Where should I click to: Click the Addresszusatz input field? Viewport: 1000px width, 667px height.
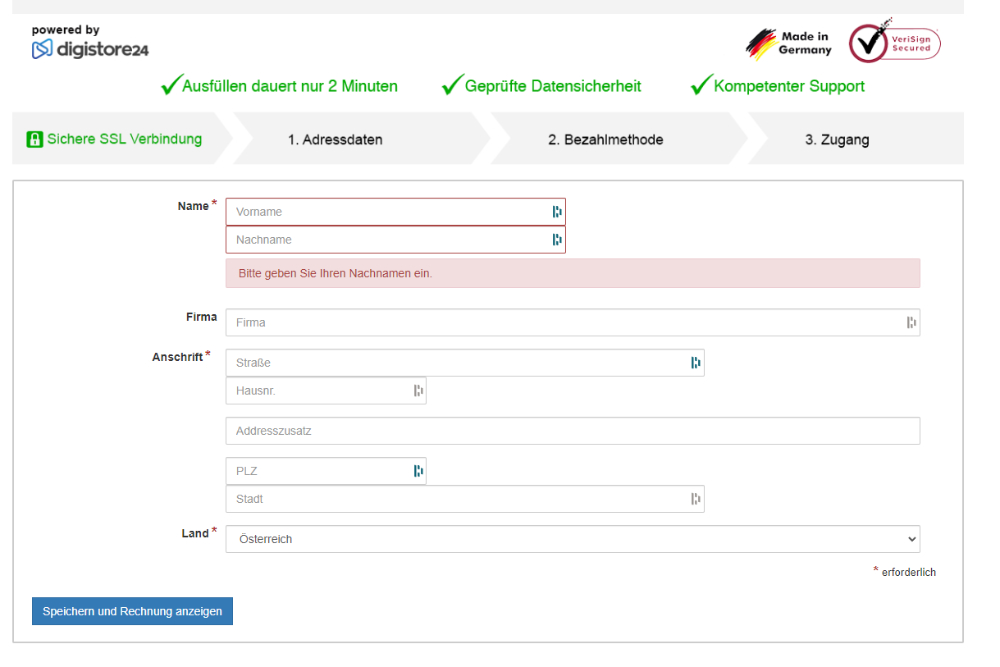(572, 431)
